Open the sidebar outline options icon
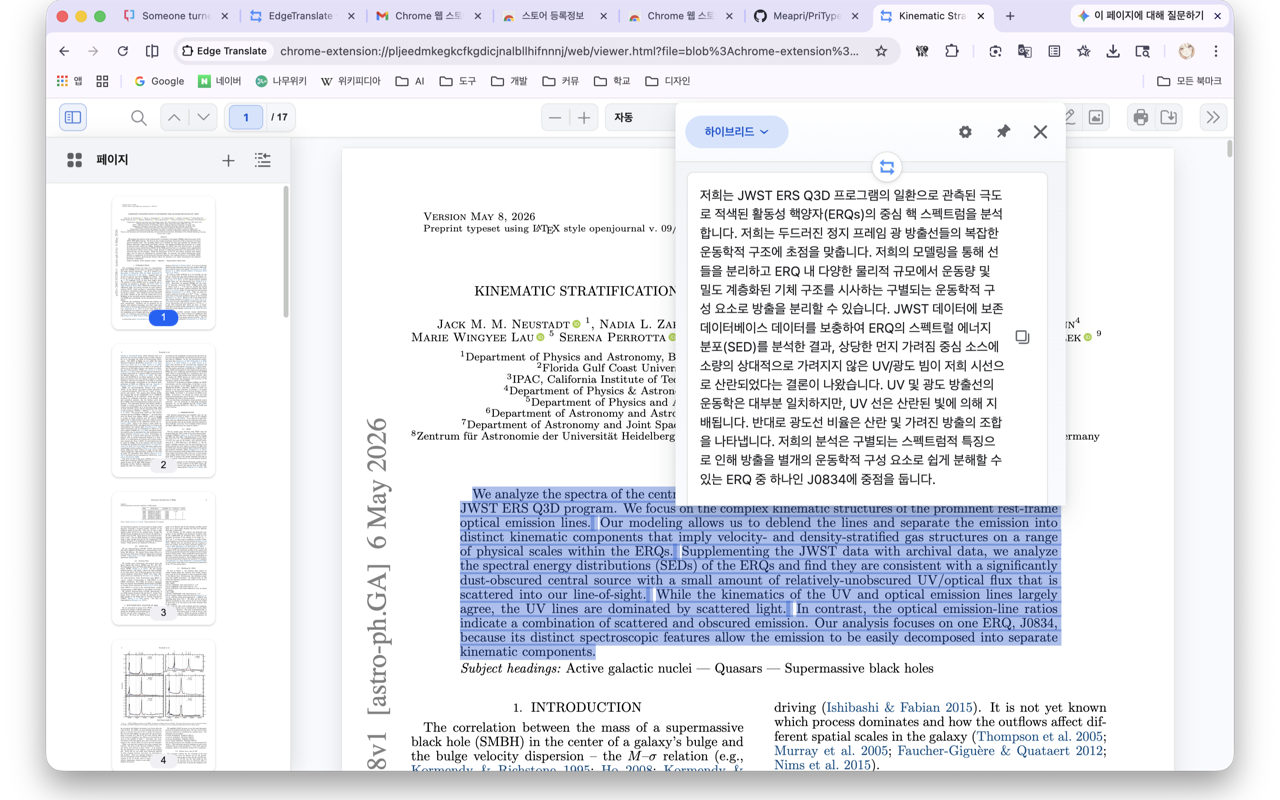 click(263, 160)
